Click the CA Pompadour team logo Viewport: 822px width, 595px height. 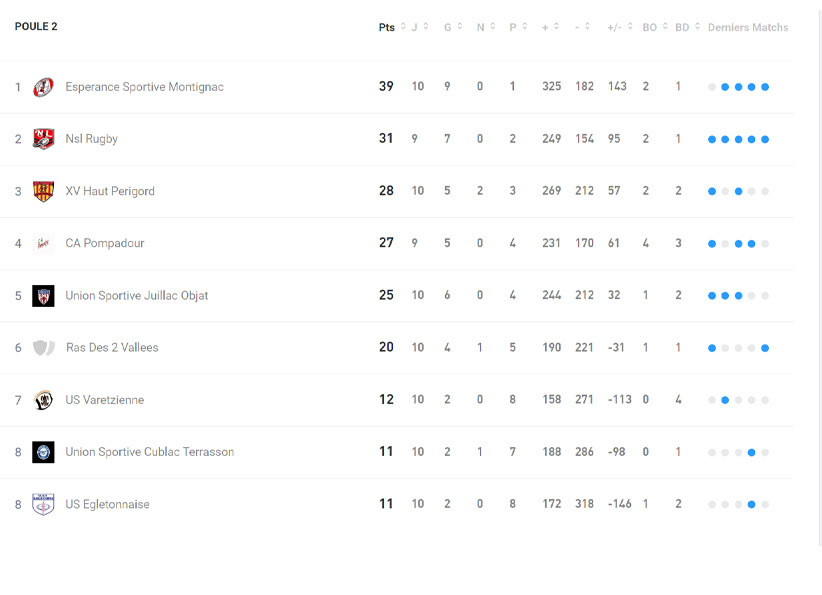pos(43,243)
